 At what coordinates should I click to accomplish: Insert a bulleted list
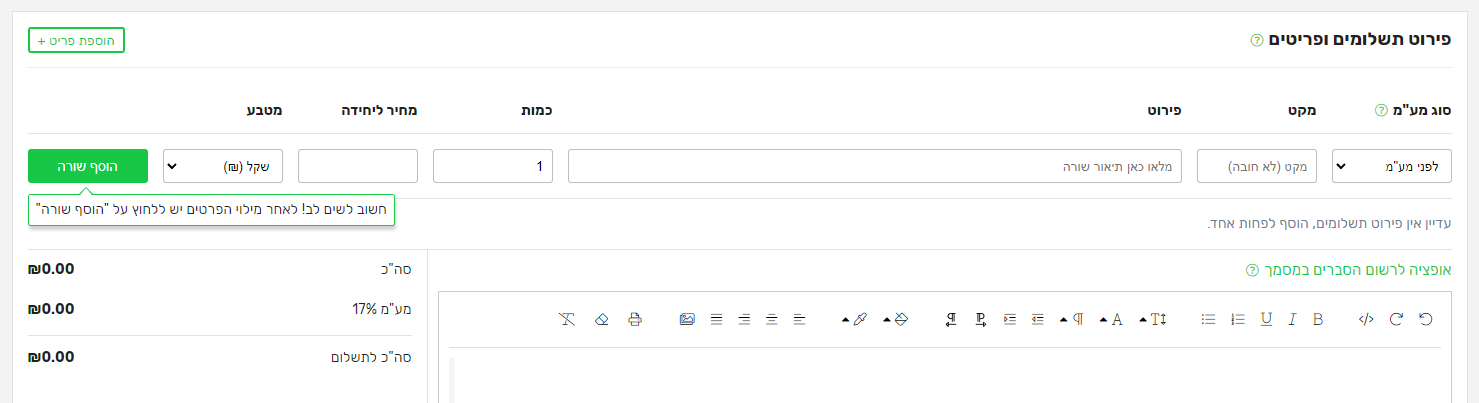coord(1209,319)
